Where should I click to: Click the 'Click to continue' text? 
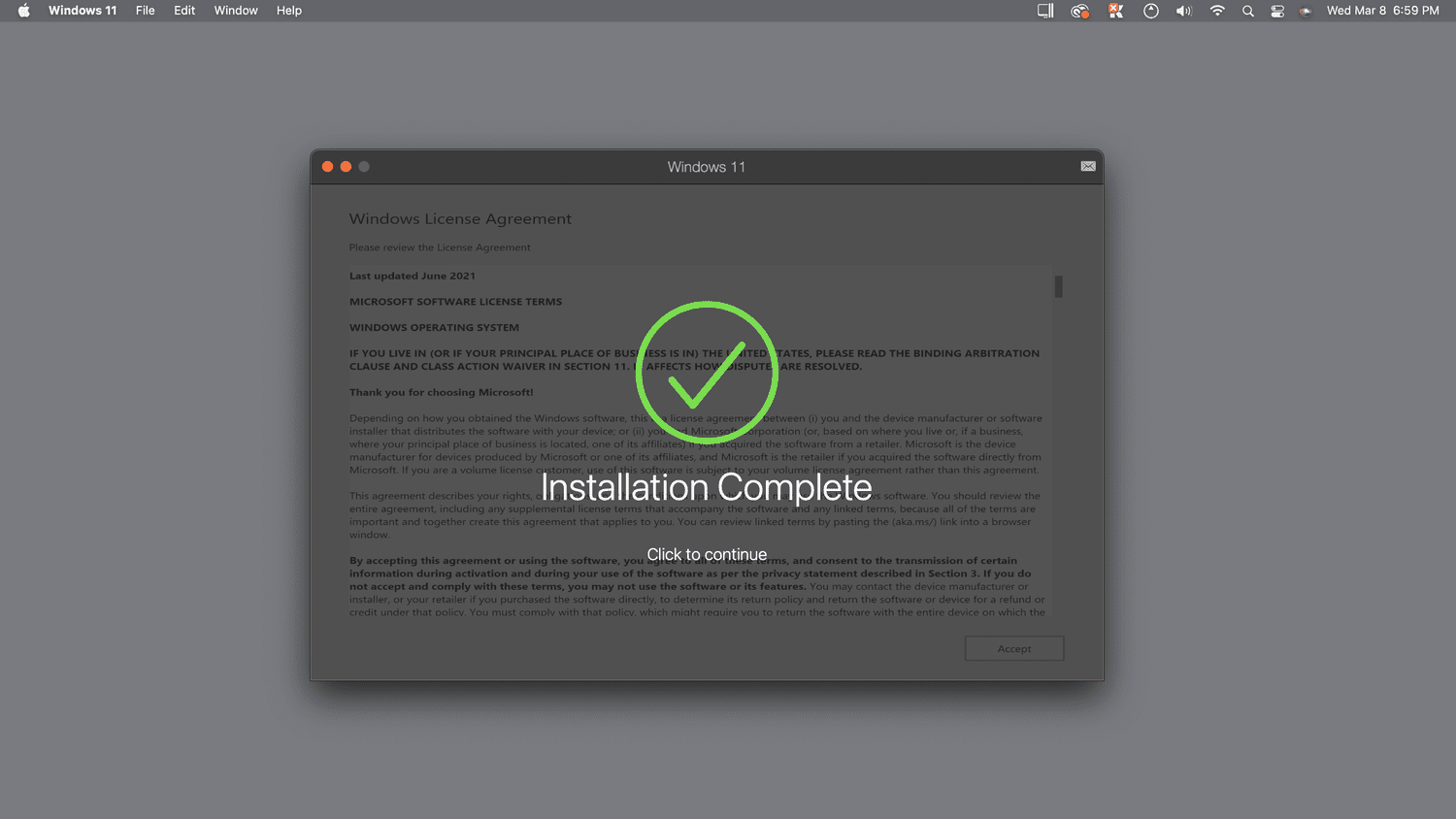coord(707,555)
